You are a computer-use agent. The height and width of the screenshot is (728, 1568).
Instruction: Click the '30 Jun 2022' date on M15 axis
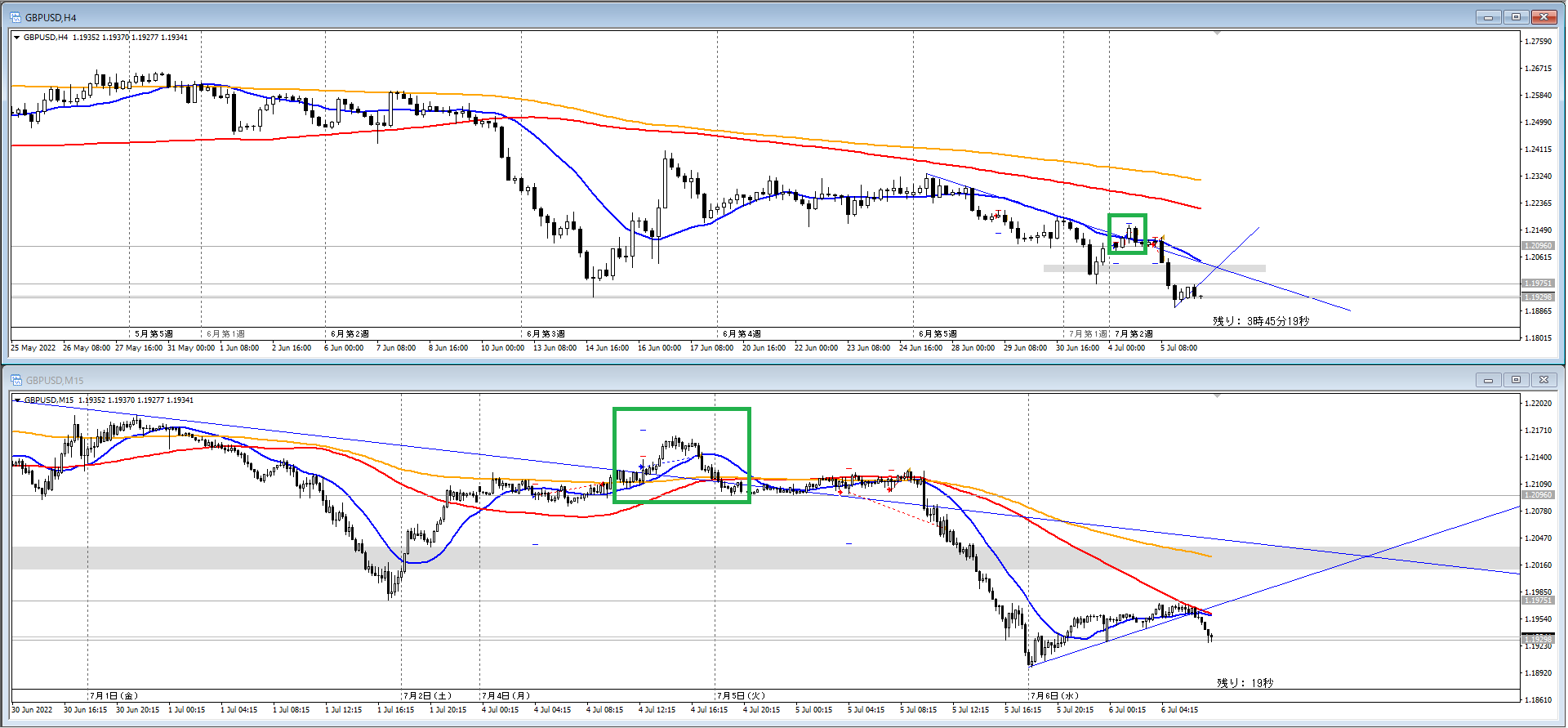[32, 710]
